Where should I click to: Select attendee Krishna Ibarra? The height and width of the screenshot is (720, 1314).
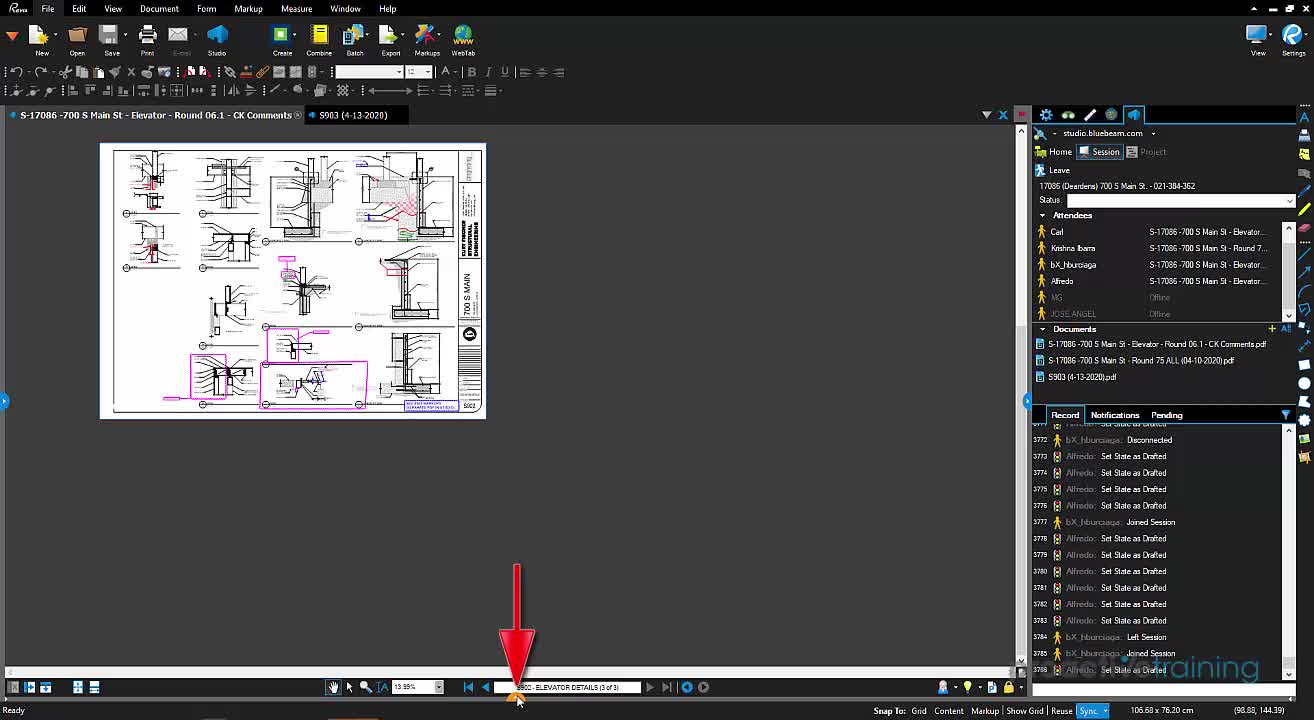point(1072,248)
